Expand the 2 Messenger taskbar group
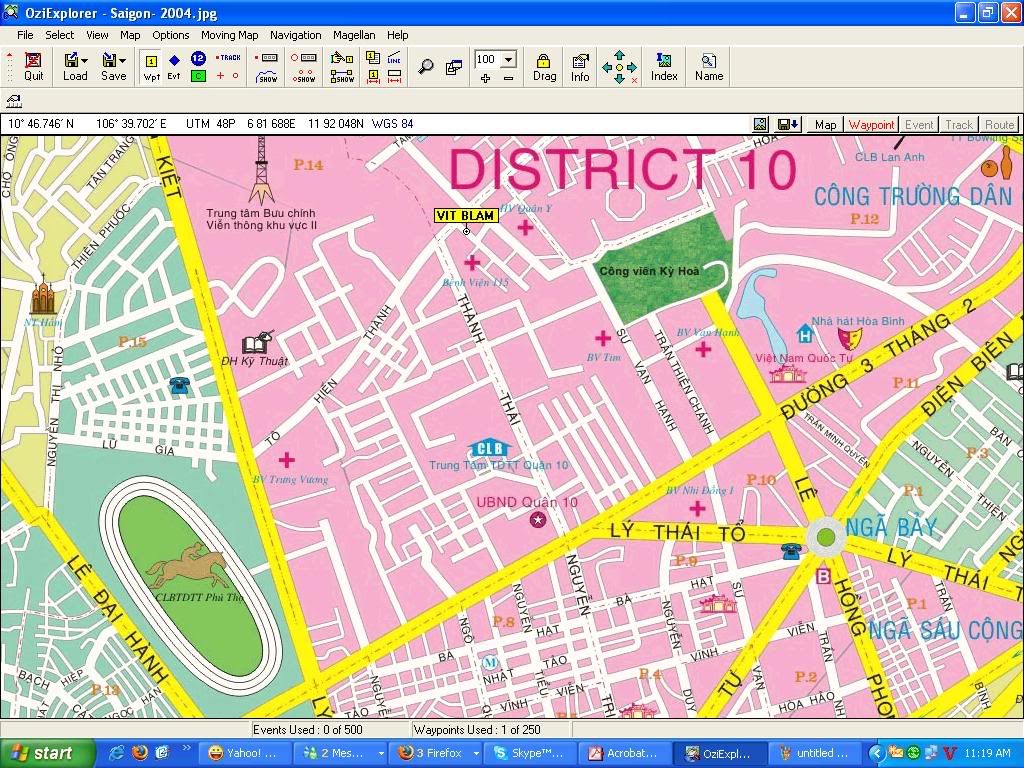1024x768 pixels. click(380, 754)
